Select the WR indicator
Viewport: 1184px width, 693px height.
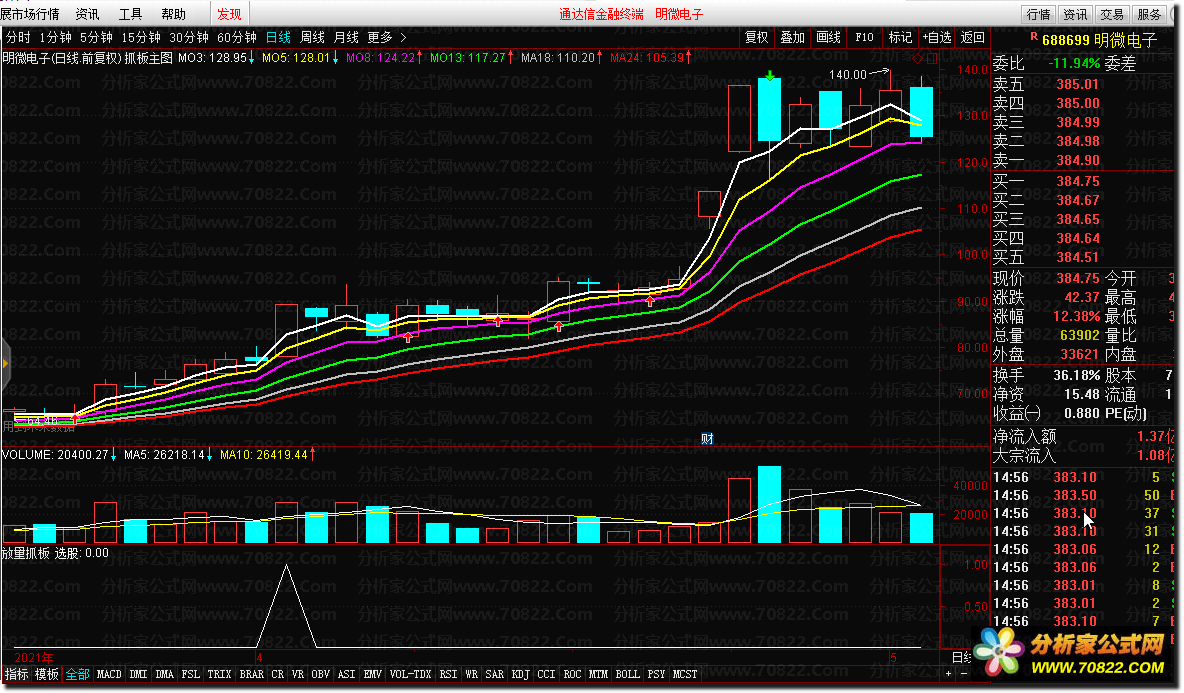tap(471, 674)
